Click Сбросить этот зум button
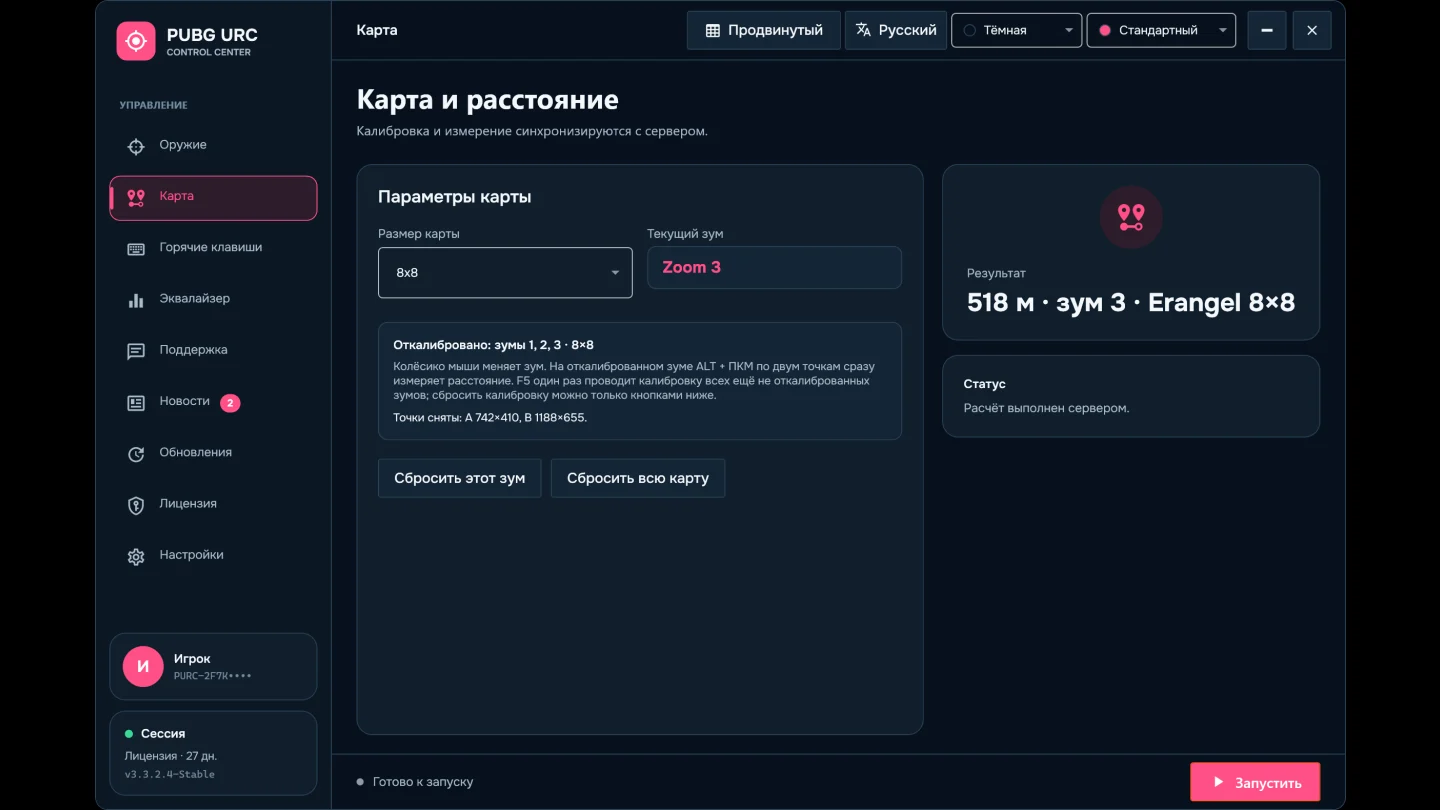Screen dimensions: 1440x810 pos(459,478)
